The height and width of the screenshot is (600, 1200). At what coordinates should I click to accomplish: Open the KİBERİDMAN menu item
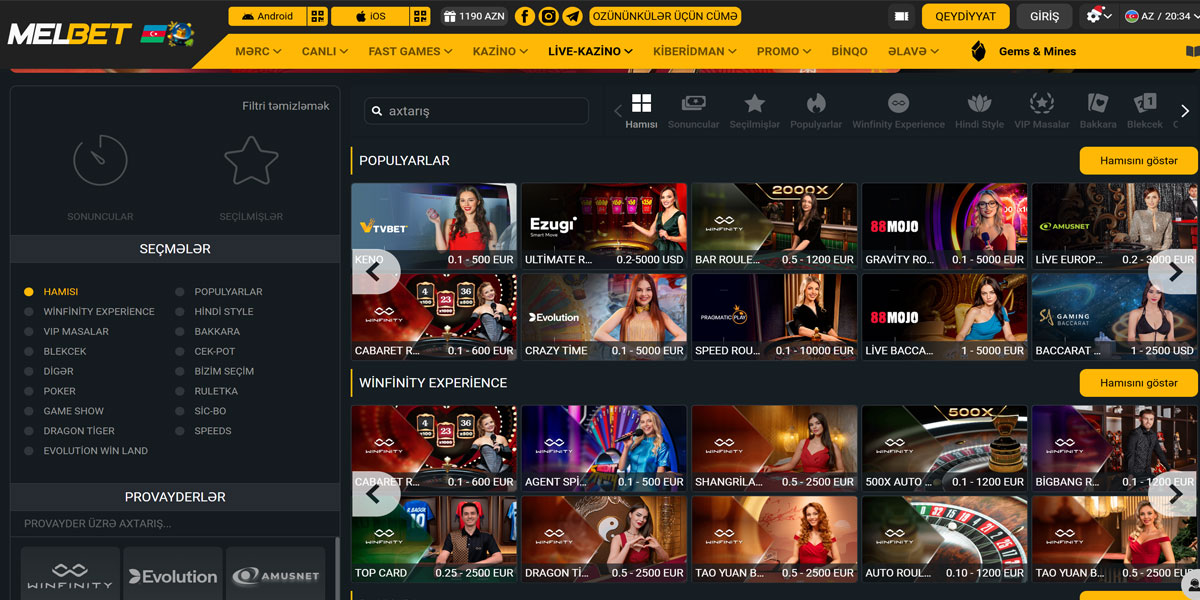pos(692,51)
